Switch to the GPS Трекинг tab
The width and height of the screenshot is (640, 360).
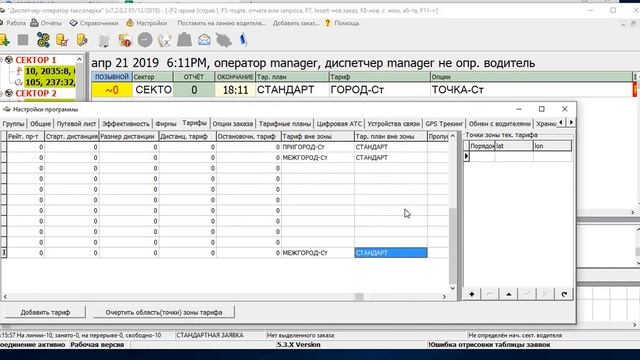point(444,124)
